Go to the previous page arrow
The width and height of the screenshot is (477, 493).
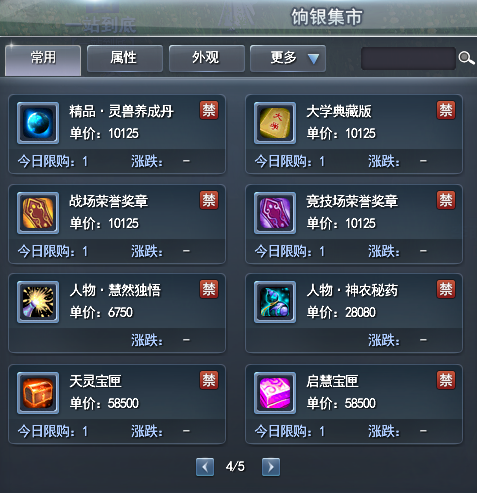tap(205, 467)
